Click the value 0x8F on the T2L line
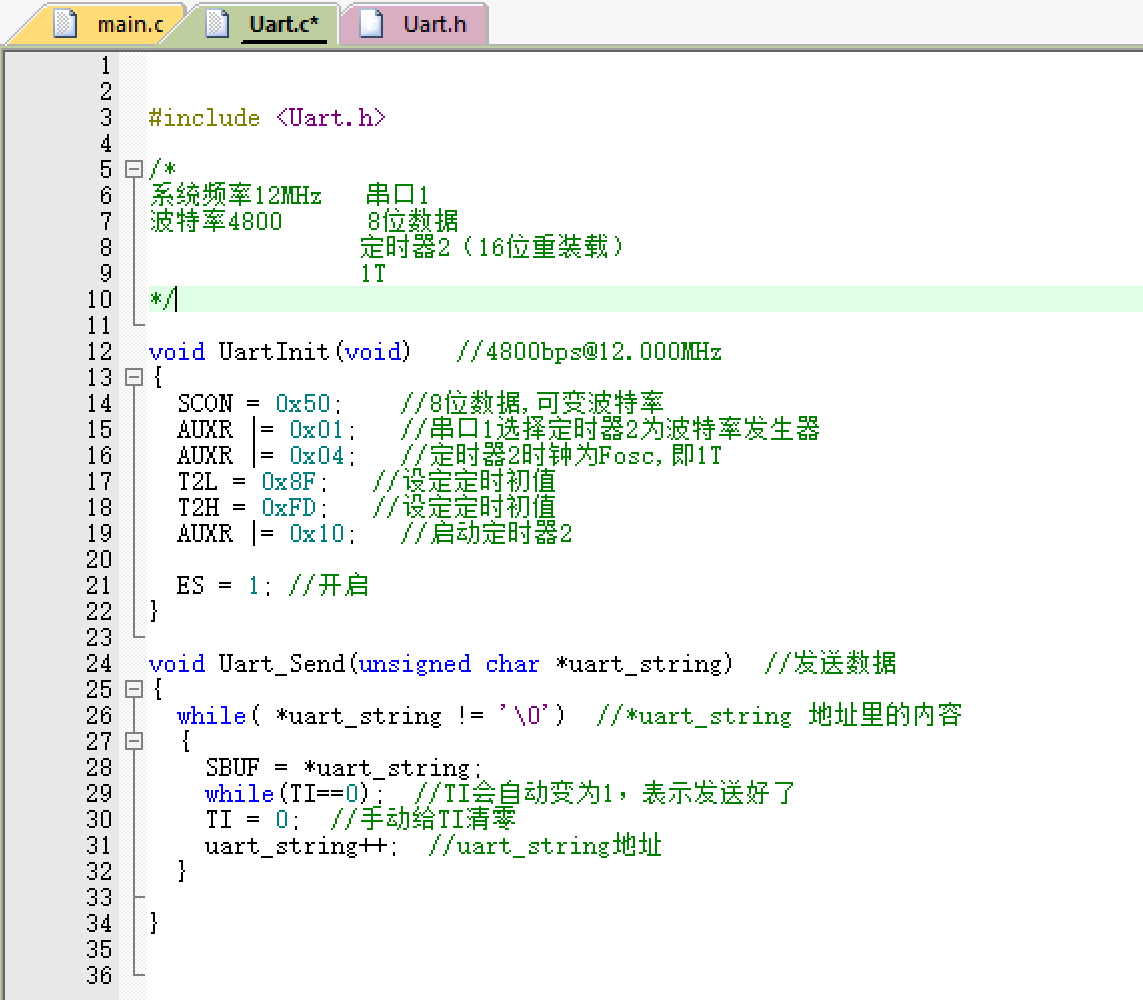1143x1000 pixels. click(289, 482)
